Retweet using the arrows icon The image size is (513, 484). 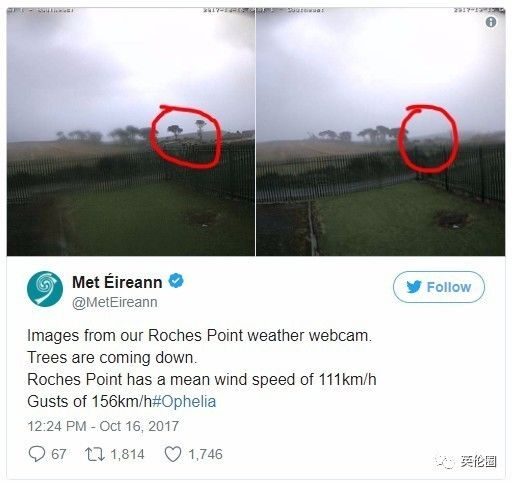pos(95,454)
